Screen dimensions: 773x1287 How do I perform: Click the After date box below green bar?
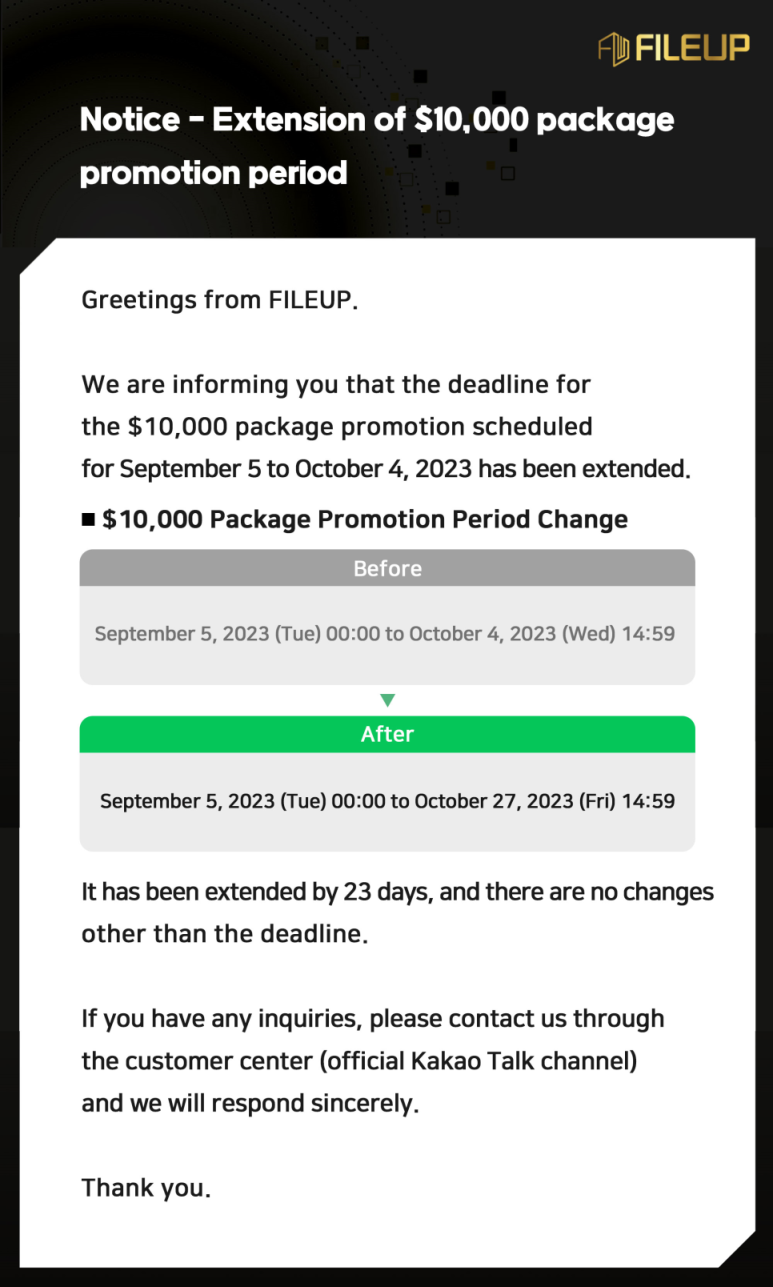(x=387, y=801)
